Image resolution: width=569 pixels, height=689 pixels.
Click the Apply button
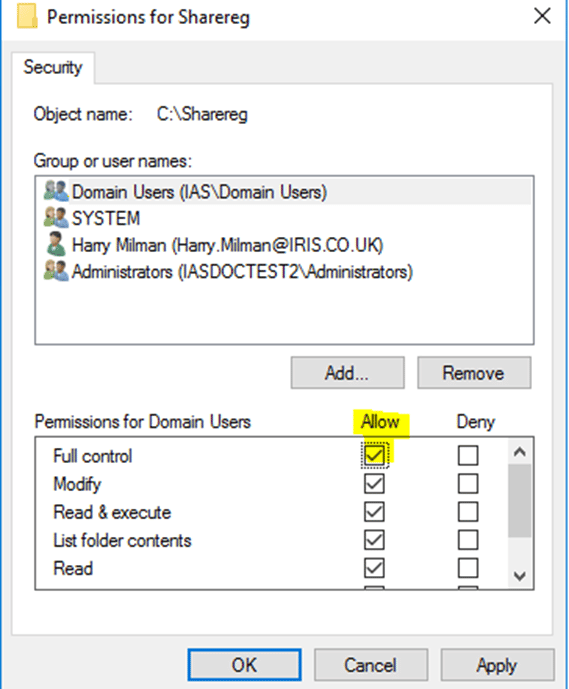tap(497, 664)
